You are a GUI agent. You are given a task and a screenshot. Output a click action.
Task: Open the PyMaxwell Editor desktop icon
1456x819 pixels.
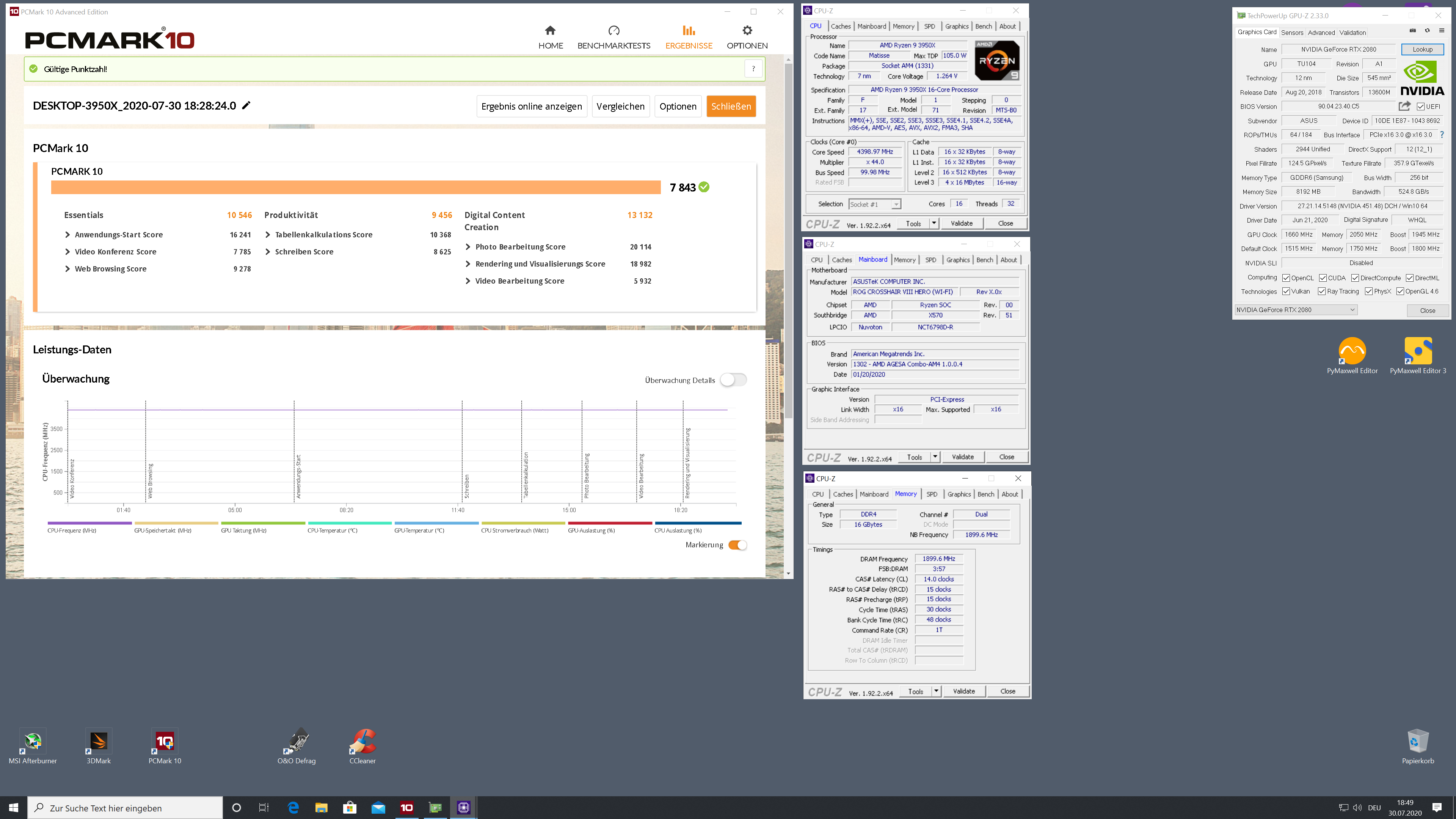[1352, 356]
